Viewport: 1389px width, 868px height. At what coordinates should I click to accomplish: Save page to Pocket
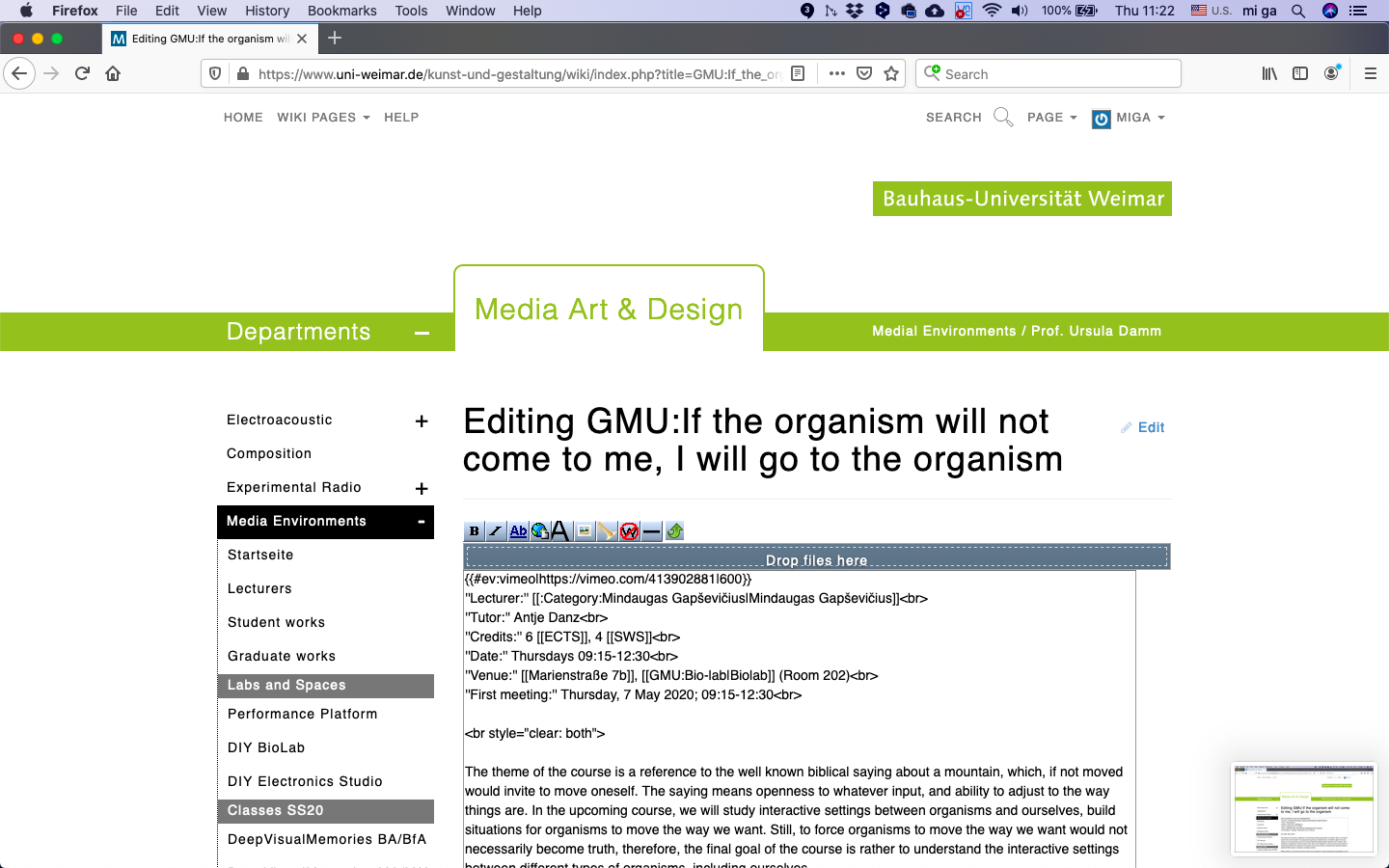864,73
